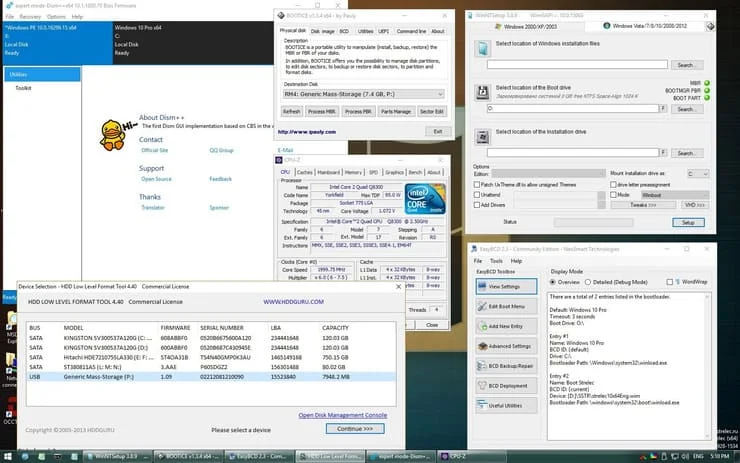Enable the Add Drivers checkbox
Viewport: 740px width, 463px height.
(477, 205)
